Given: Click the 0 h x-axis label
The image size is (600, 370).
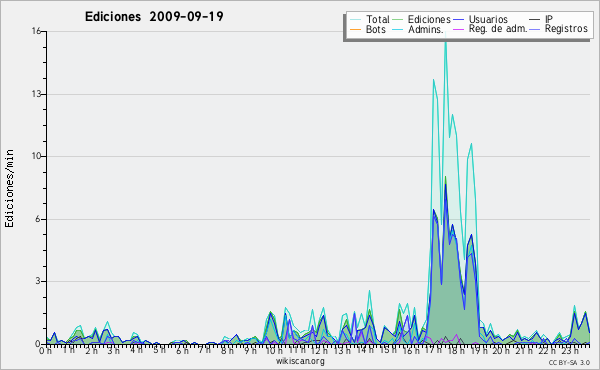Looking at the screenshot, I should pyautogui.click(x=45, y=350).
